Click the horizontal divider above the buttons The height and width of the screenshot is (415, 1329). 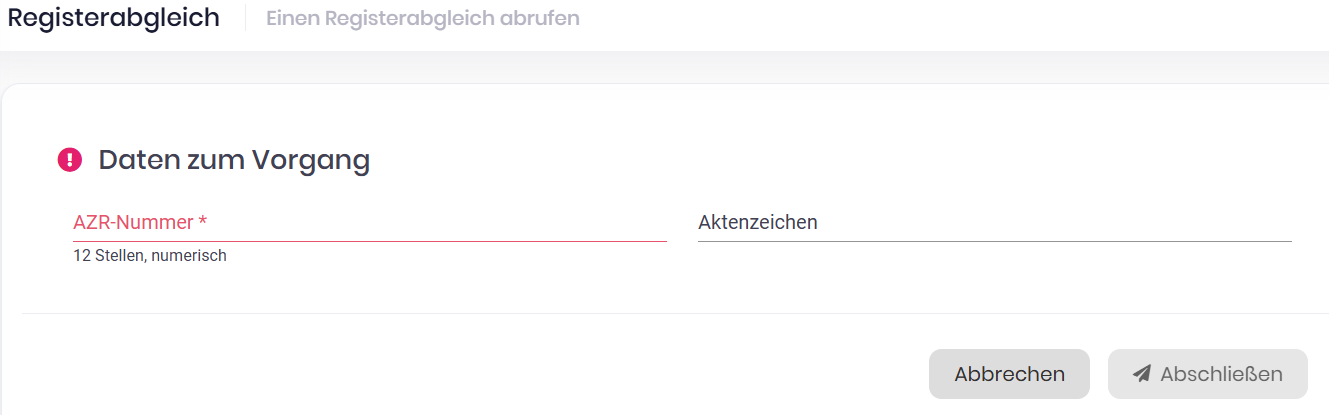(660, 313)
